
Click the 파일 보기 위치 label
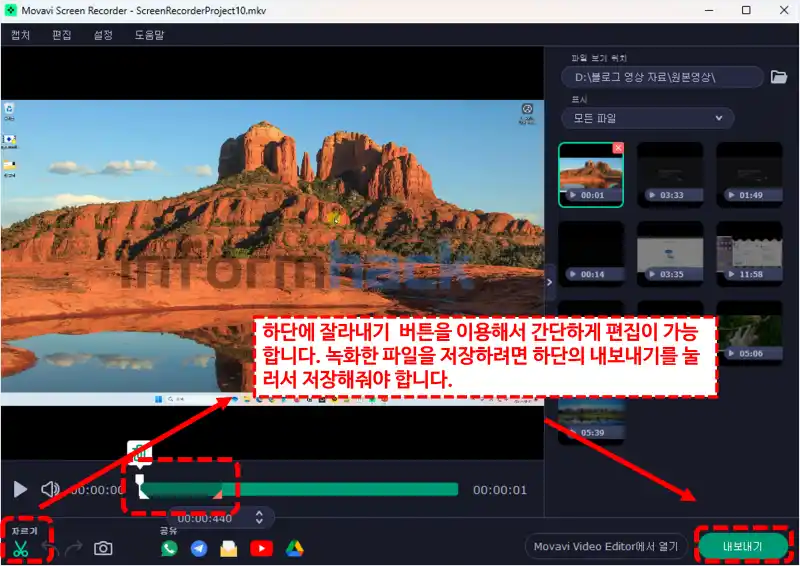coord(599,58)
